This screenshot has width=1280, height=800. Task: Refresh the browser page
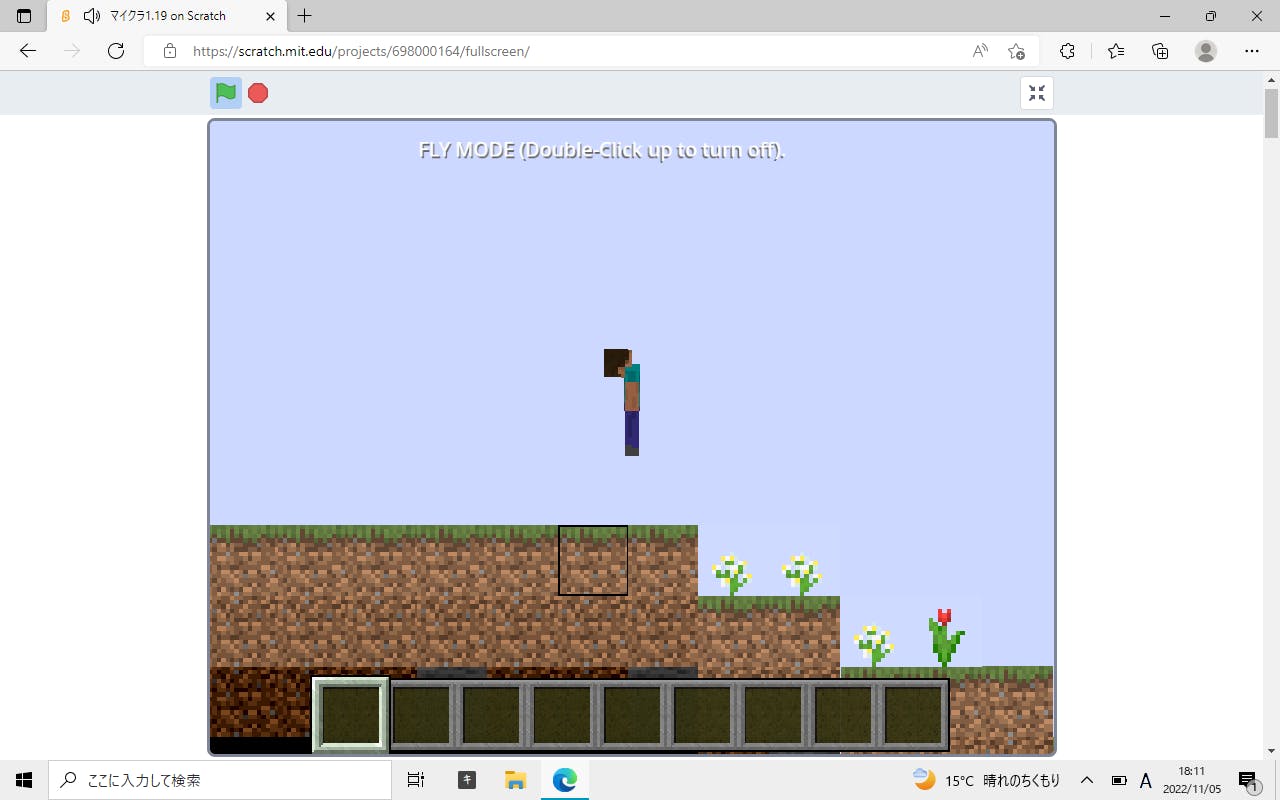116,51
